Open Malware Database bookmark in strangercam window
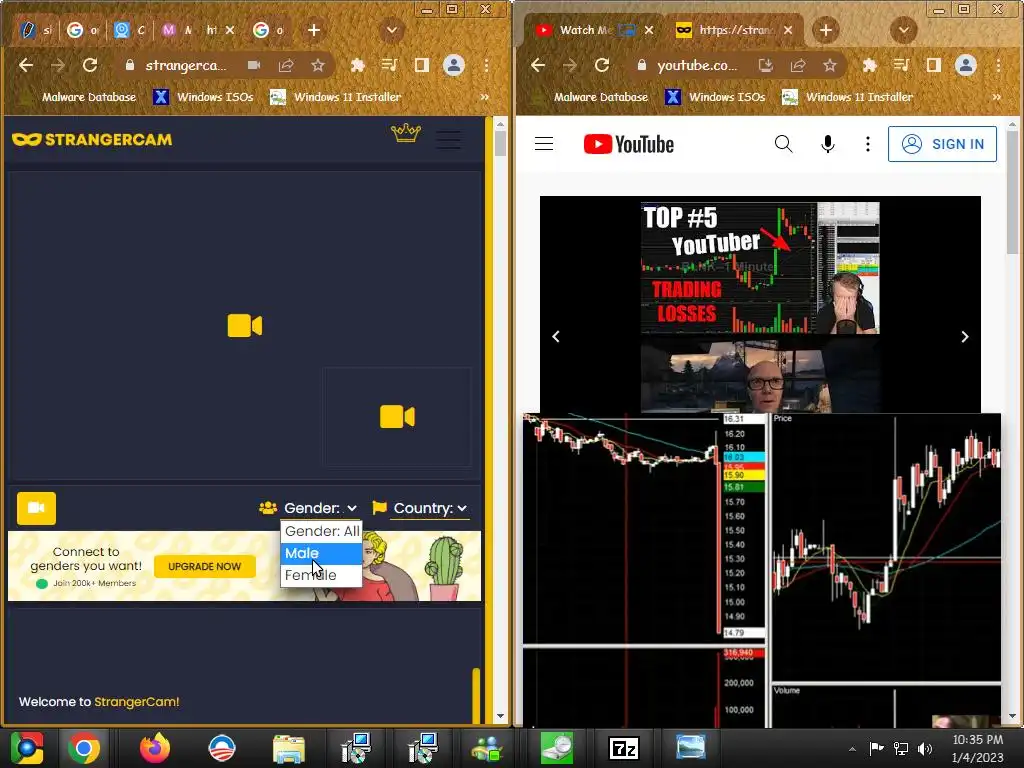This screenshot has width=1024, height=768. click(x=79, y=97)
